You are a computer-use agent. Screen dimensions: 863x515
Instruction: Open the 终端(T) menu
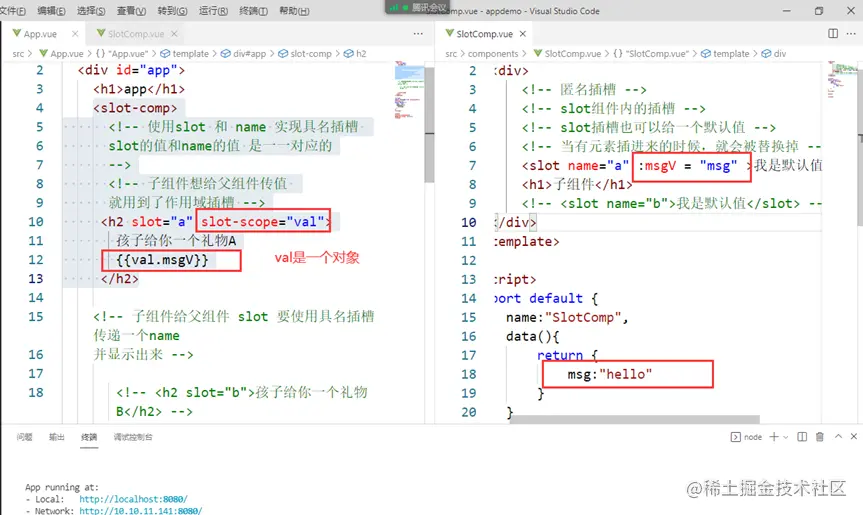coord(254,11)
